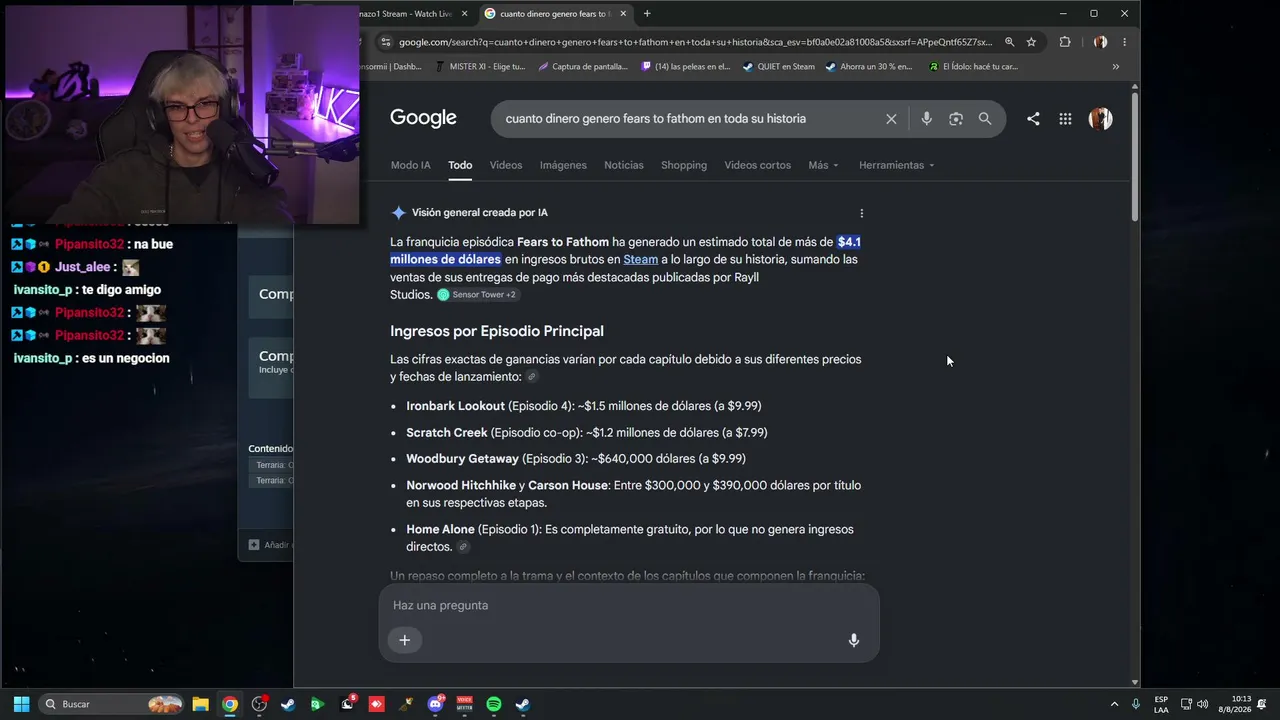Open the Captura de pantalla bookmark
Viewport: 1280px width, 720px height.
click(583, 67)
